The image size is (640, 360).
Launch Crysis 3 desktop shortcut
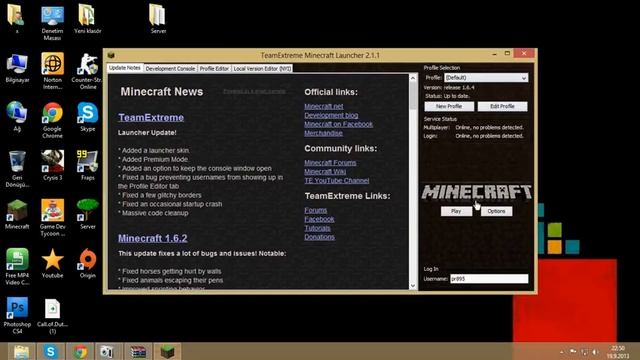[52, 166]
